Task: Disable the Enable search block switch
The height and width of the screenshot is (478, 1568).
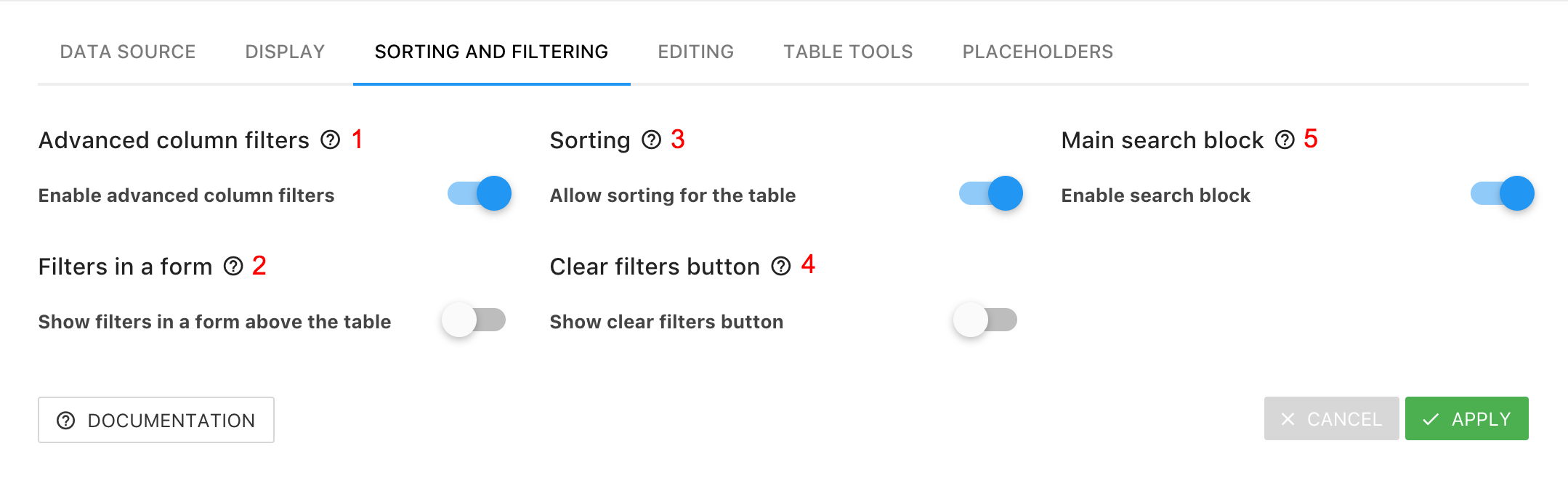Action: pos(1503,193)
